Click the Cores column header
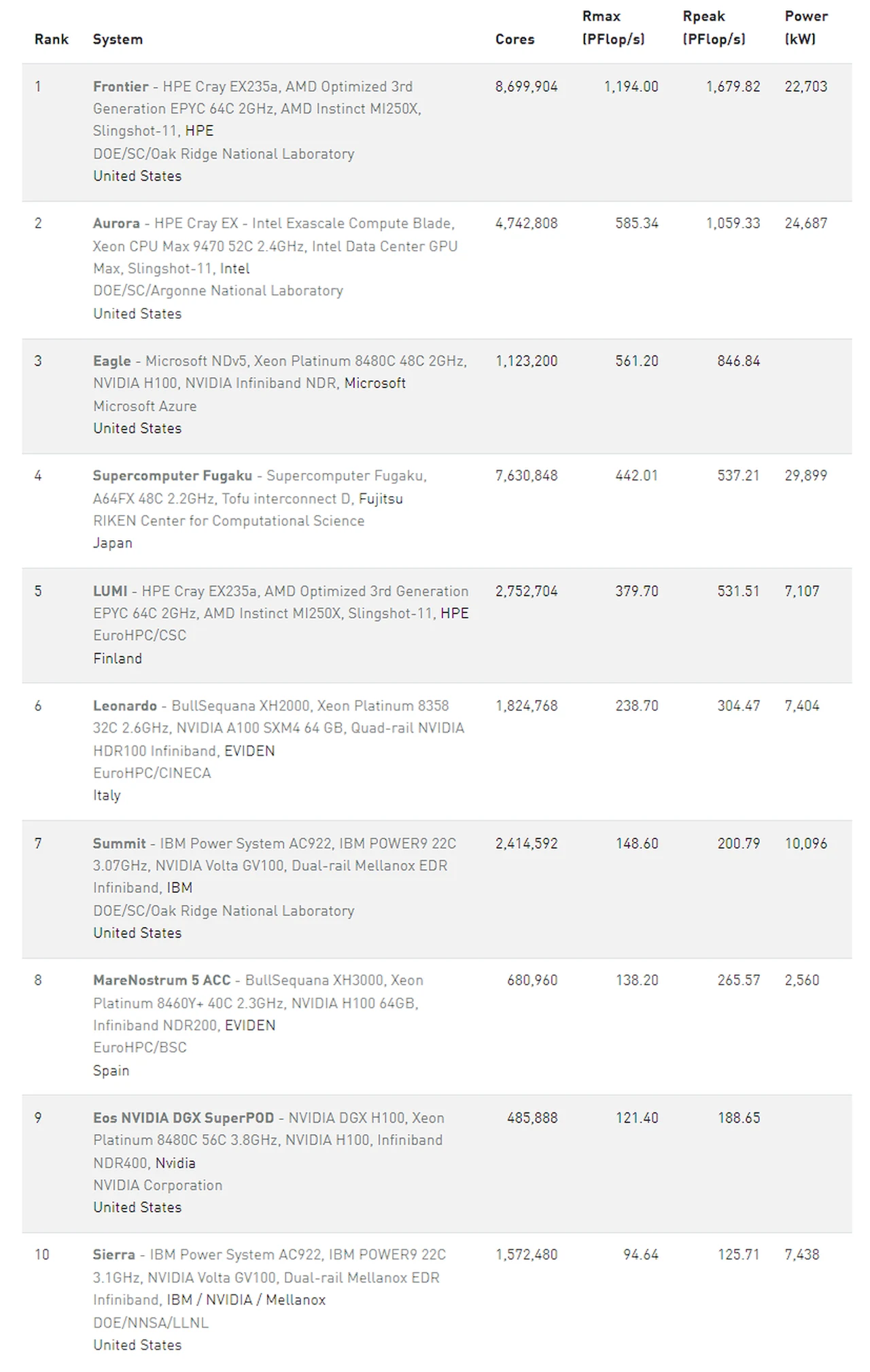870x1372 pixels. pyautogui.click(x=515, y=39)
